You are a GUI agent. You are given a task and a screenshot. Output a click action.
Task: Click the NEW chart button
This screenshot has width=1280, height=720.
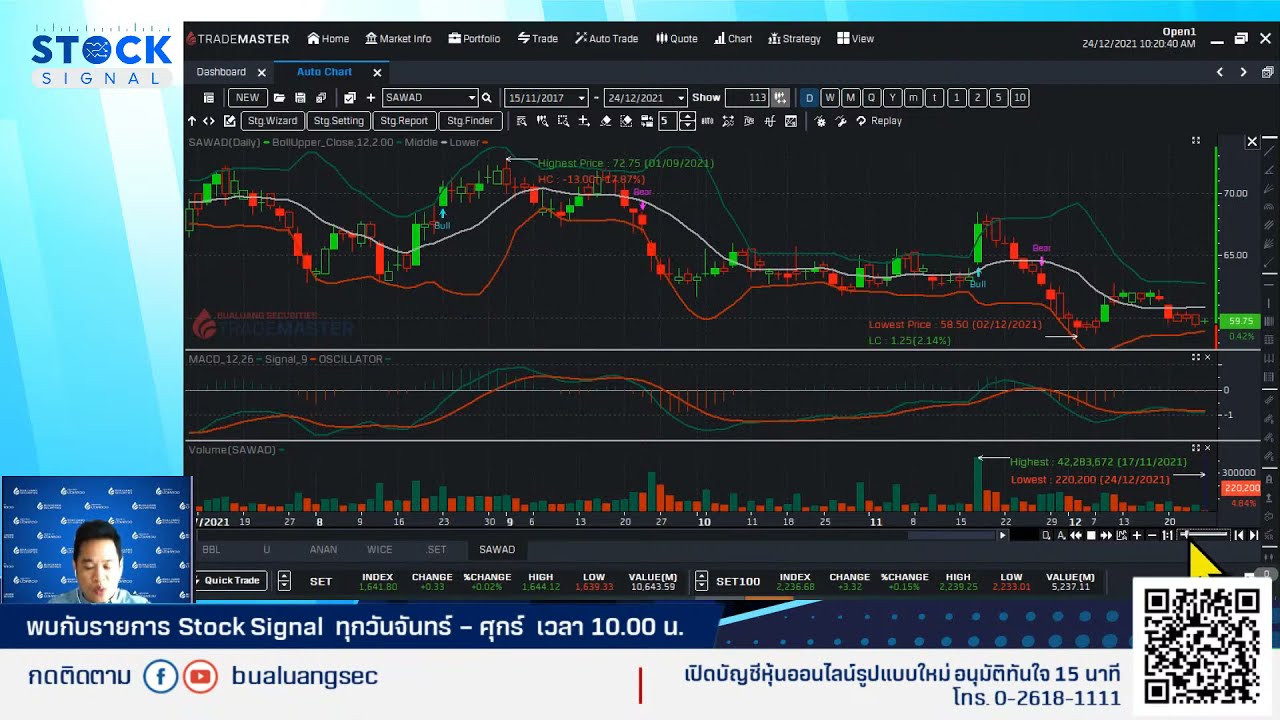click(247, 98)
